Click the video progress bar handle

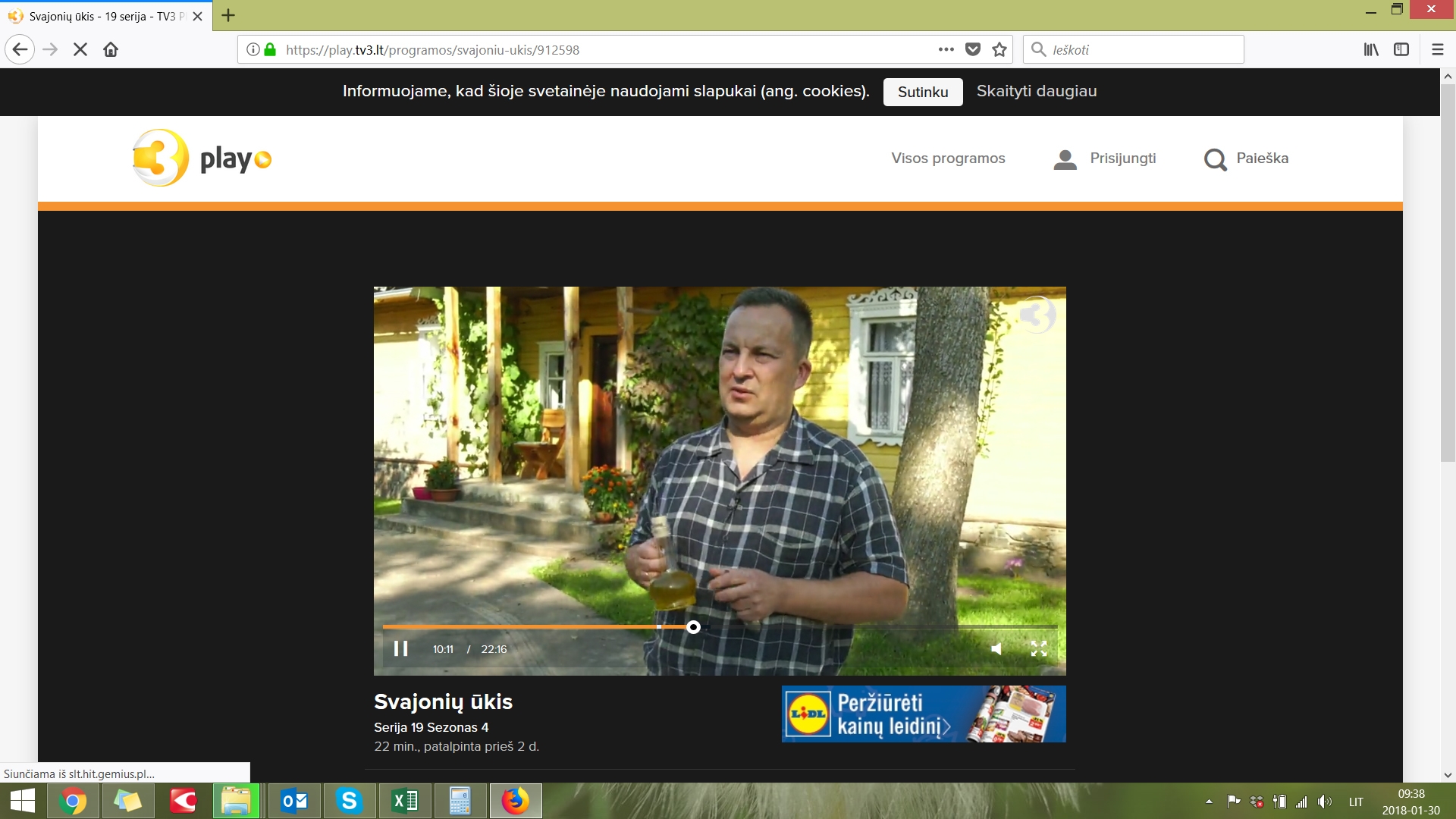point(693,627)
